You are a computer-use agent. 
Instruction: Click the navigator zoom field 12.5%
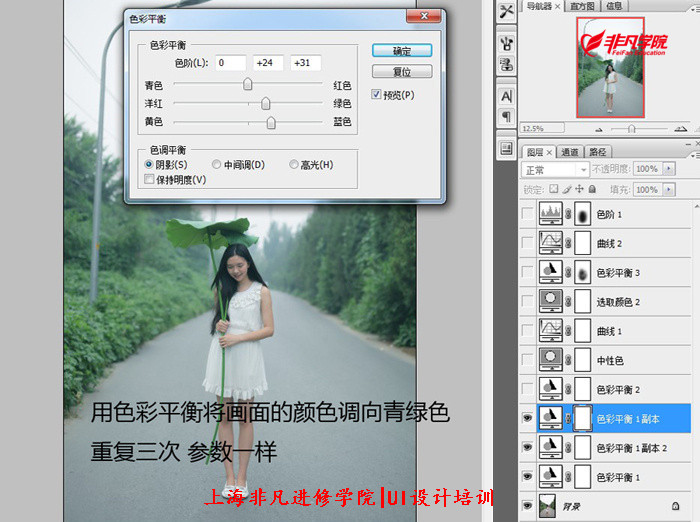pos(542,129)
